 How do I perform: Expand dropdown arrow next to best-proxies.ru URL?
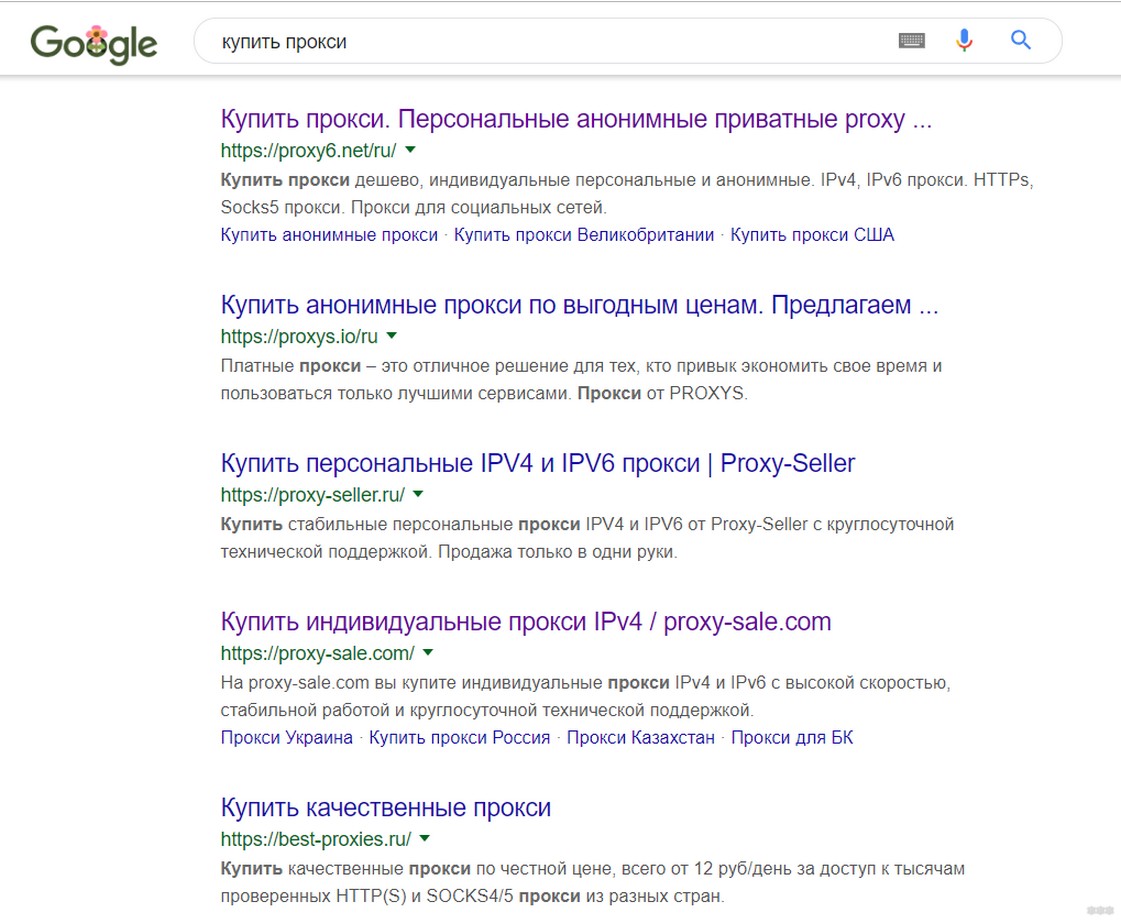click(425, 838)
